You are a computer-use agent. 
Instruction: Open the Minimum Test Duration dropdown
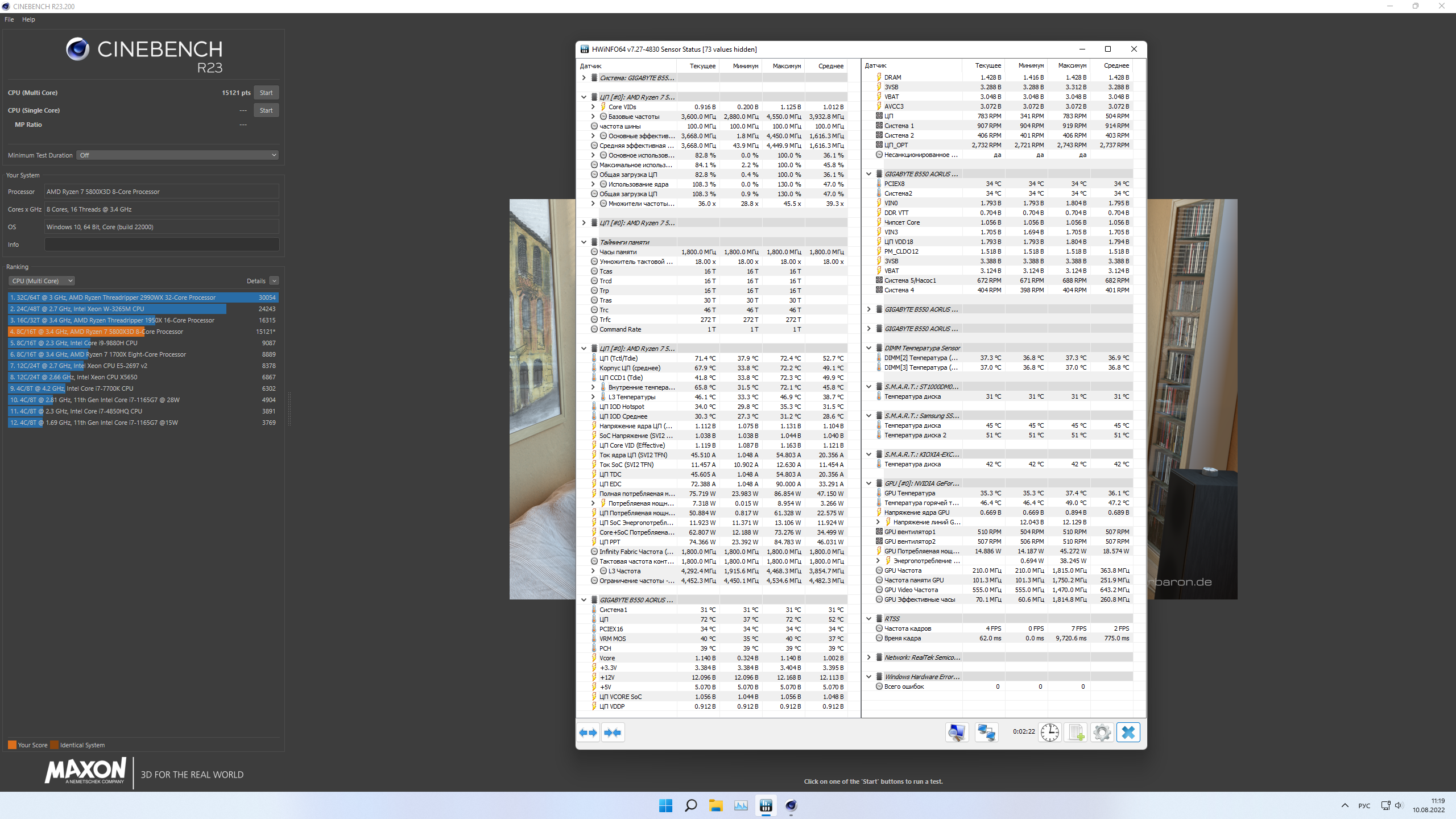point(177,155)
